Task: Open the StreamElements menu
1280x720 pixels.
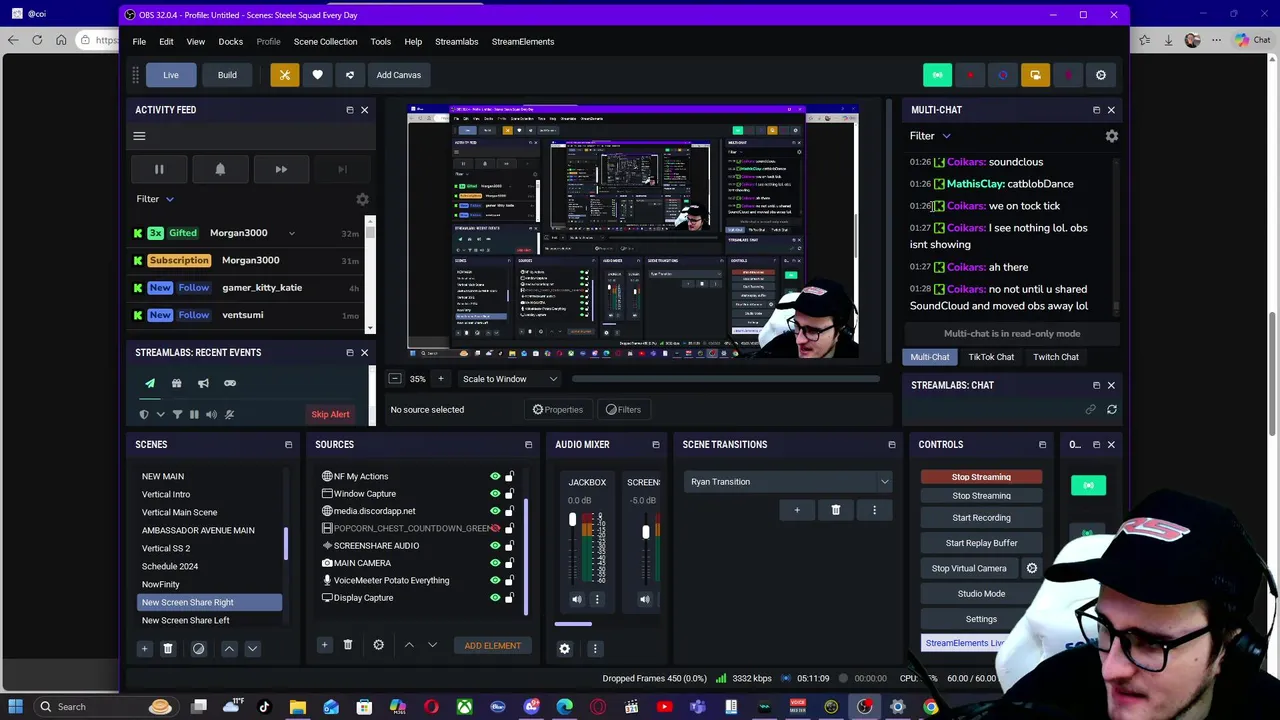Action: point(522,42)
